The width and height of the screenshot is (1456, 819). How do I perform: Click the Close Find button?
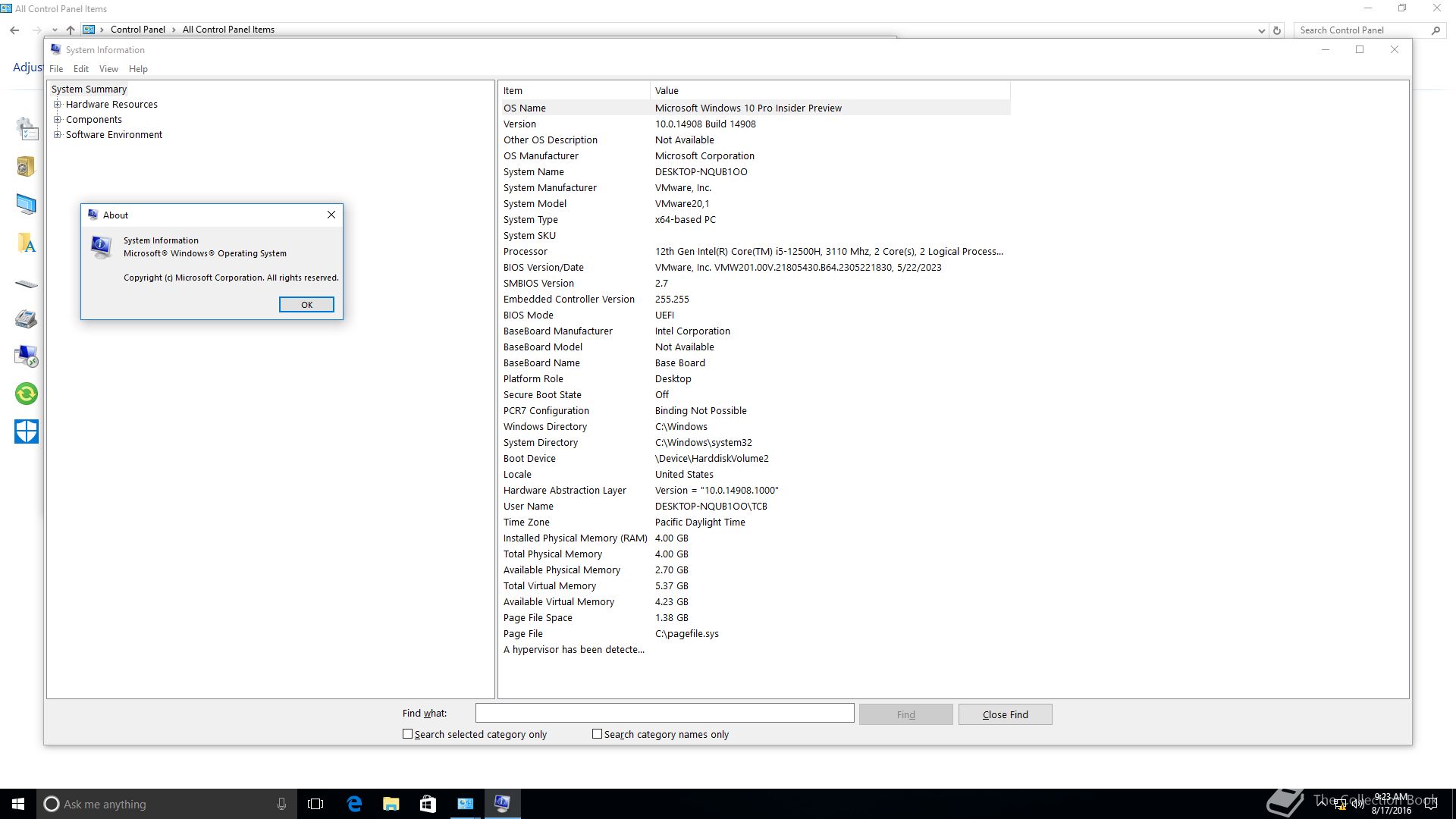point(1005,714)
